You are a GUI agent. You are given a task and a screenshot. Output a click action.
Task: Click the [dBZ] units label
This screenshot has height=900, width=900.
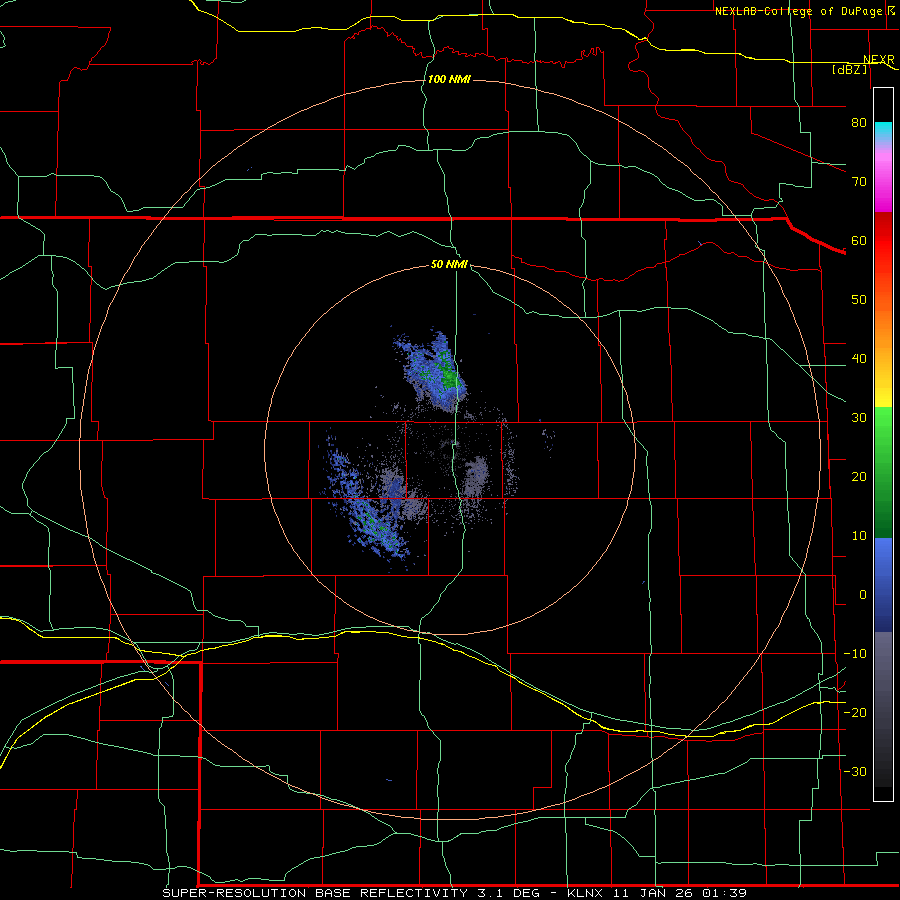tap(849, 70)
